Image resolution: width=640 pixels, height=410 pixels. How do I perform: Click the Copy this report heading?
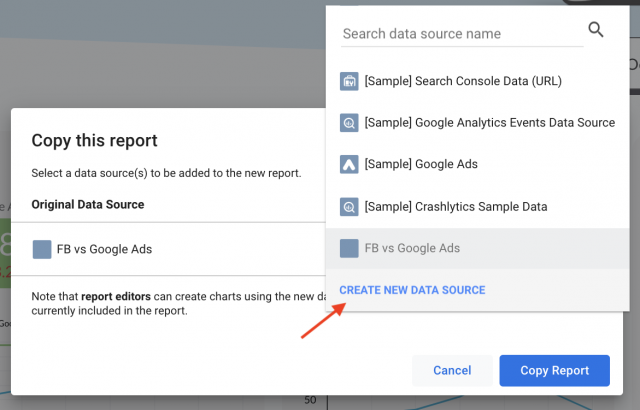click(x=94, y=141)
